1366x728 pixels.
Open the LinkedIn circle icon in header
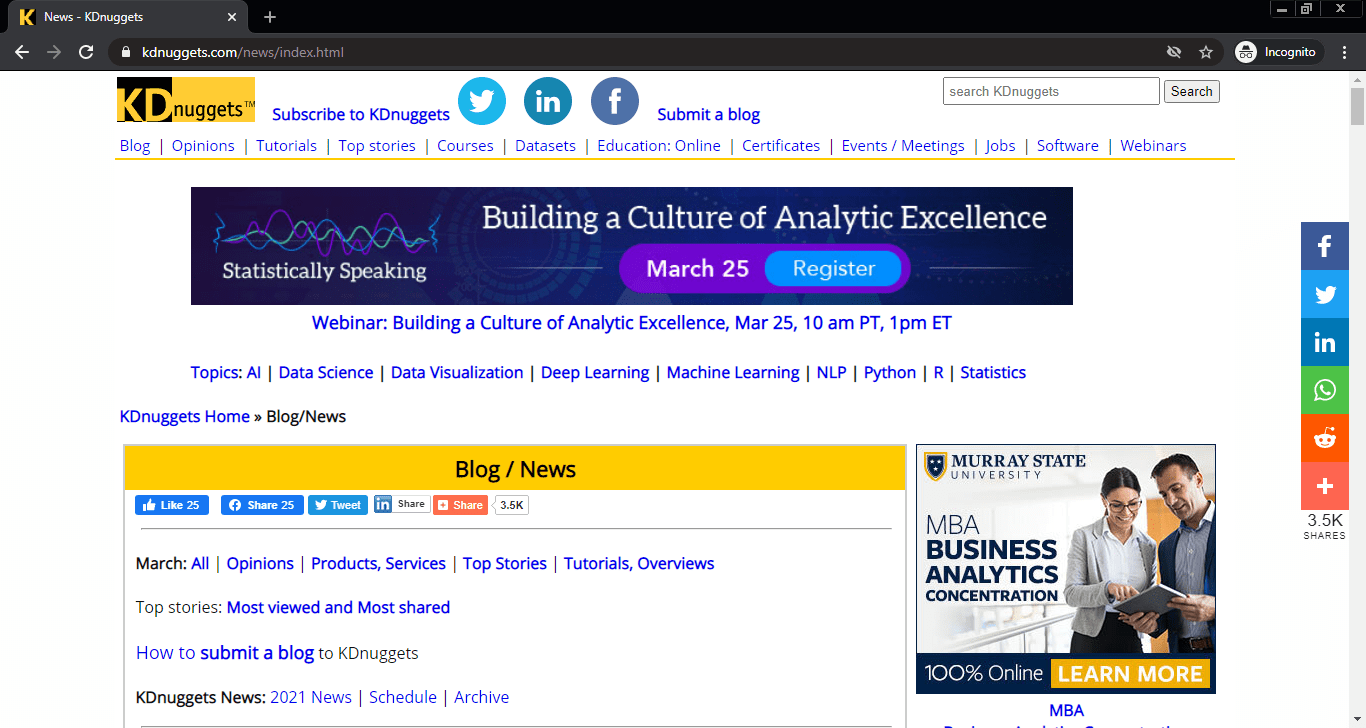[548, 101]
